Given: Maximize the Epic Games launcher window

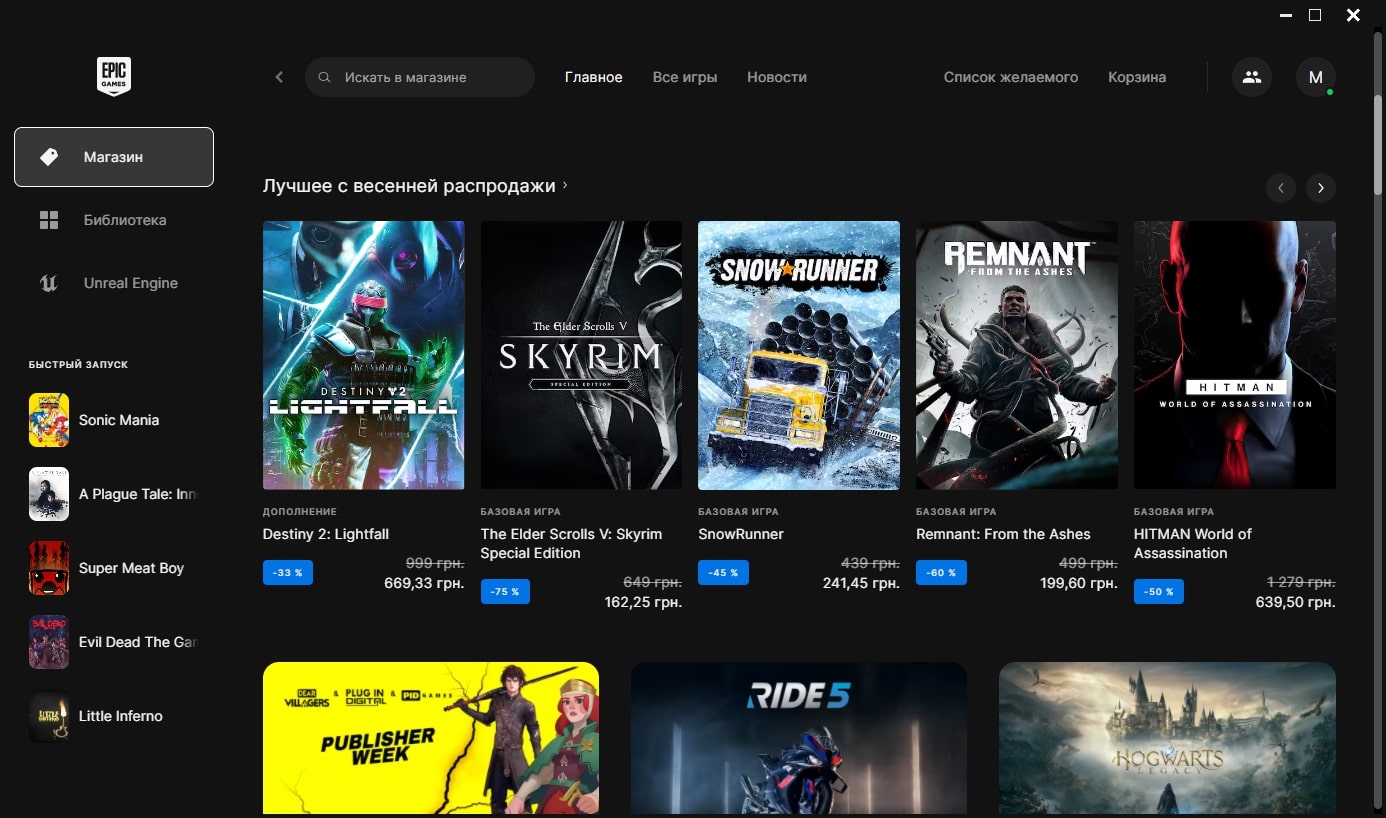Looking at the screenshot, I should click(1315, 15).
